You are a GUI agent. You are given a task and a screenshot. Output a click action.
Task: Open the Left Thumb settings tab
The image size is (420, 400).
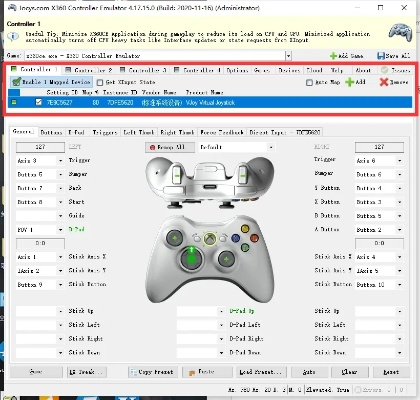[x=139, y=132]
